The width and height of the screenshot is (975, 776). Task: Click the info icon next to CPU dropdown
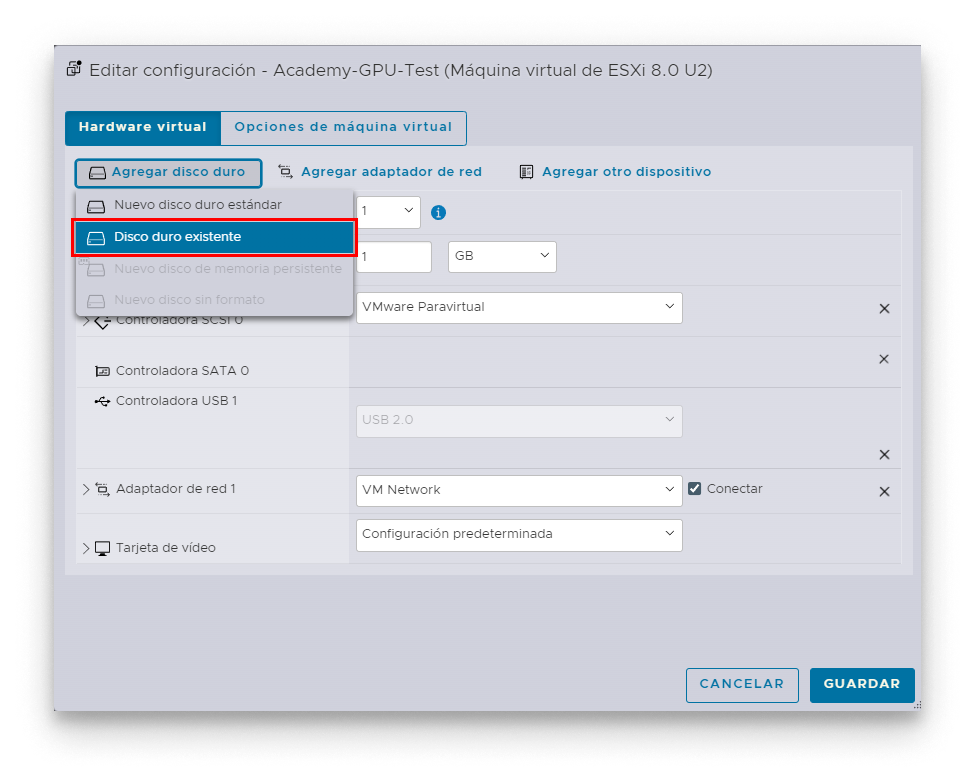[438, 212]
